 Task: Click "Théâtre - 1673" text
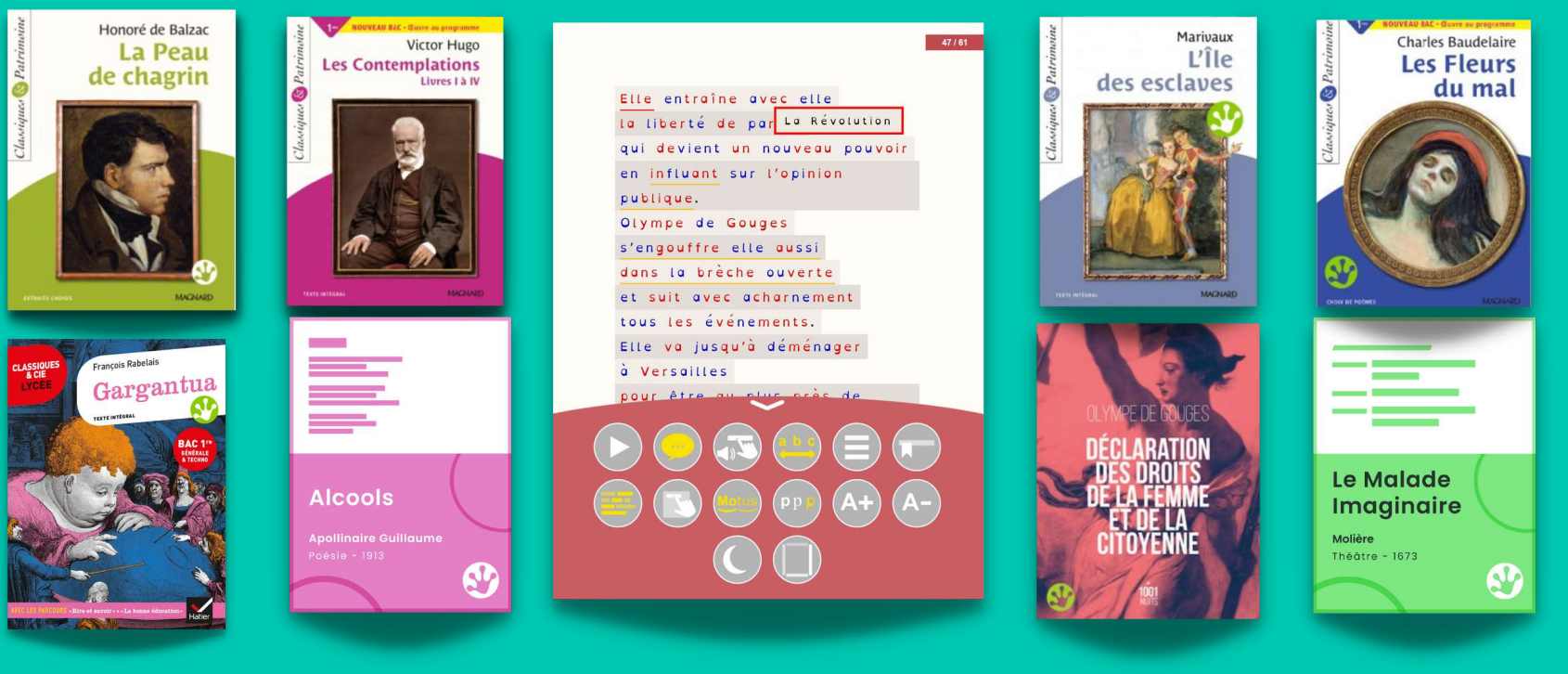tap(1375, 556)
